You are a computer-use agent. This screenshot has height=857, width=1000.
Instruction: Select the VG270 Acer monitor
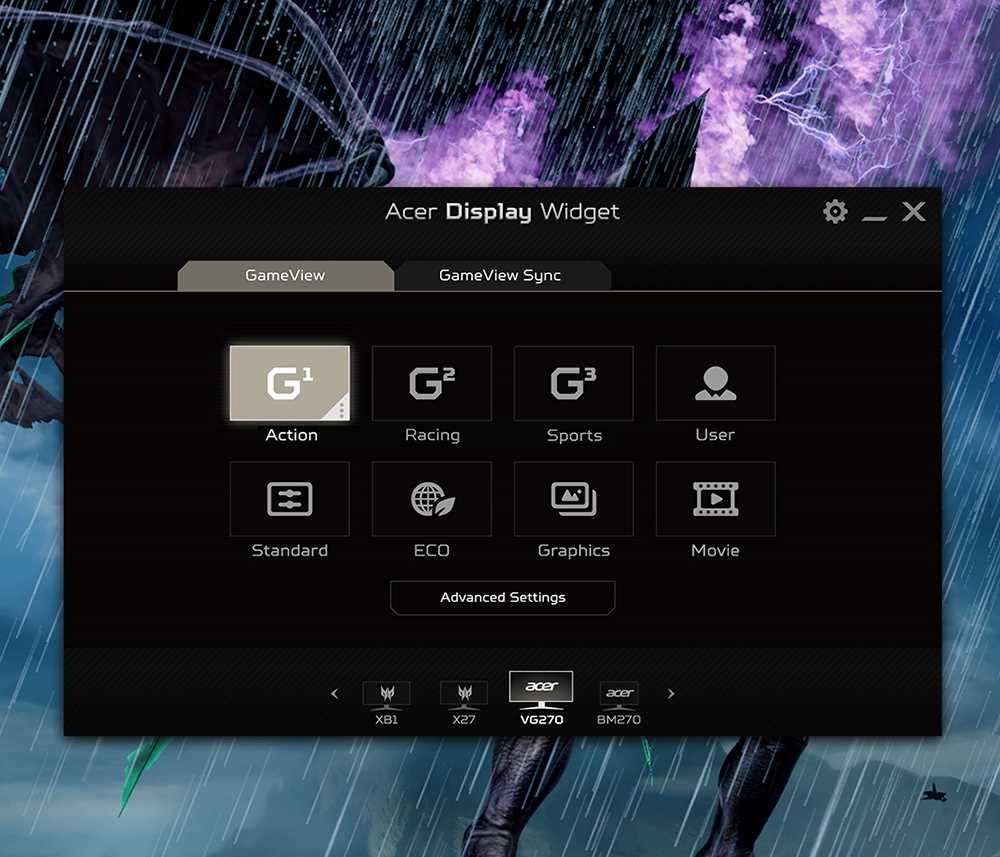(541, 699)
